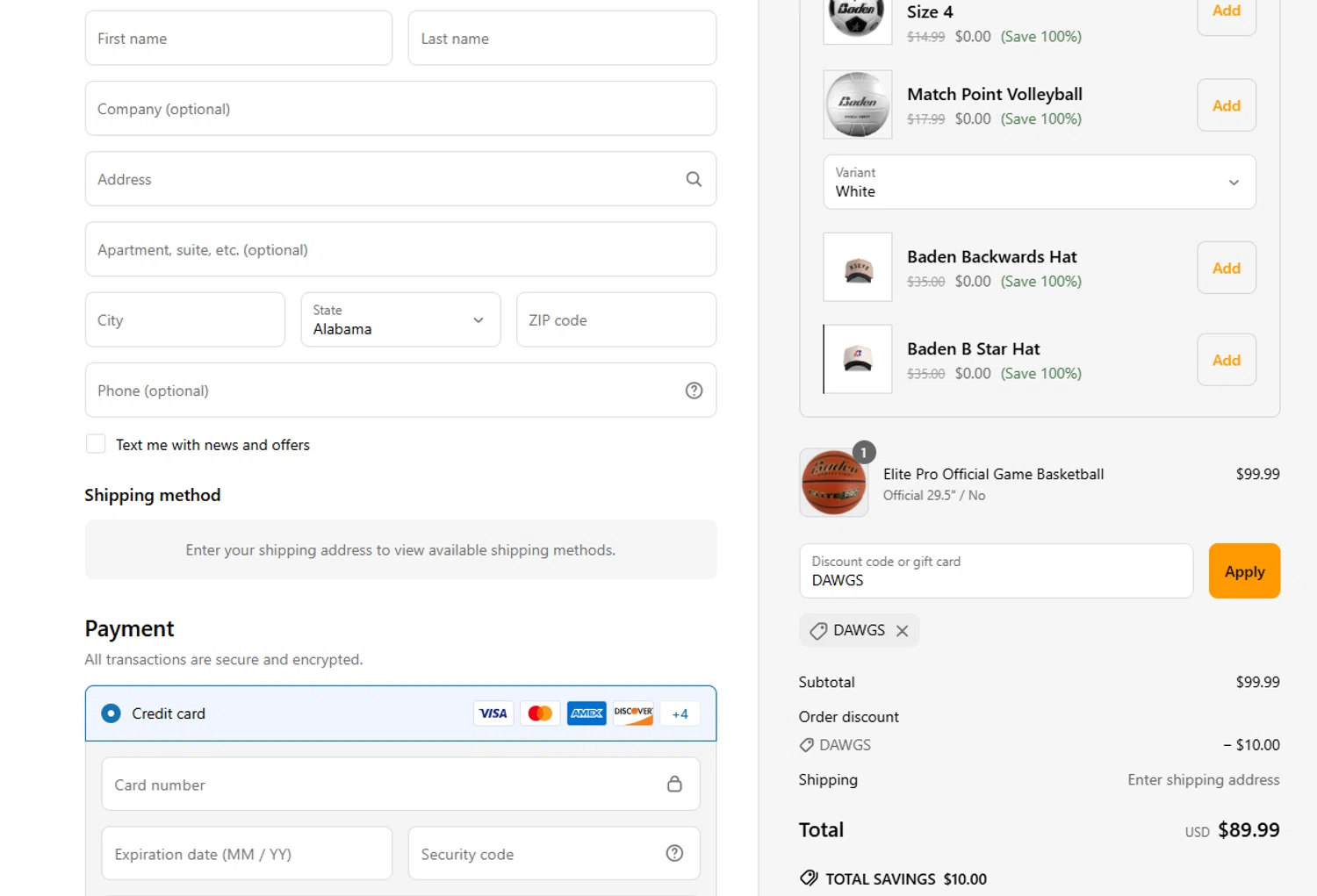Click the Shipping method heading

point(153,495)
